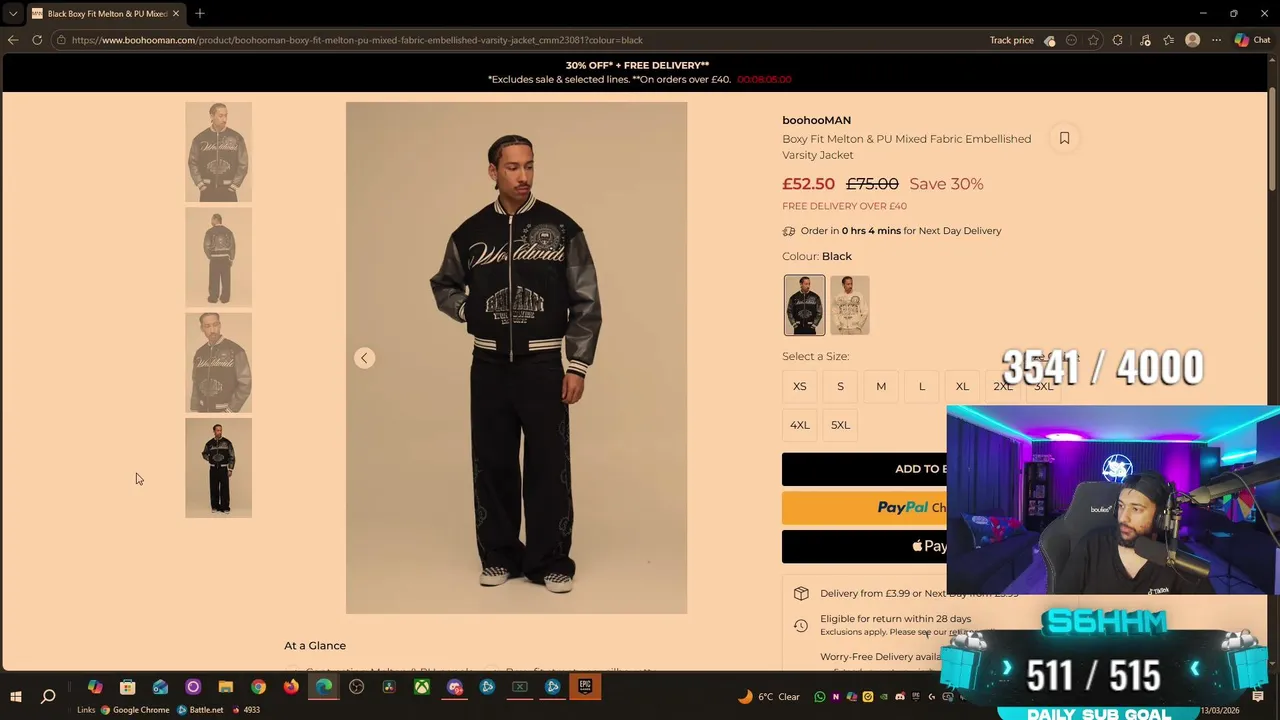
Task: View the third thumbnail with model's face
Action: click(x=218, y=363)
